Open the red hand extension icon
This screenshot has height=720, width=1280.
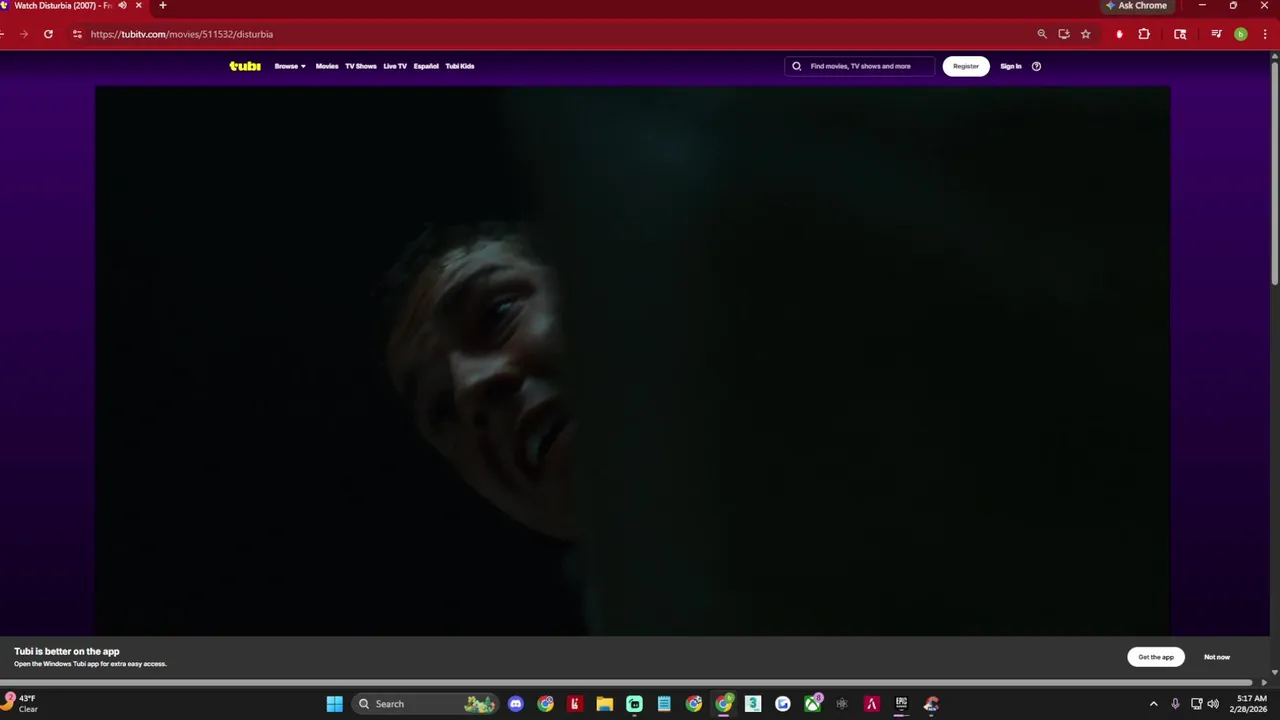(1119, 34)
